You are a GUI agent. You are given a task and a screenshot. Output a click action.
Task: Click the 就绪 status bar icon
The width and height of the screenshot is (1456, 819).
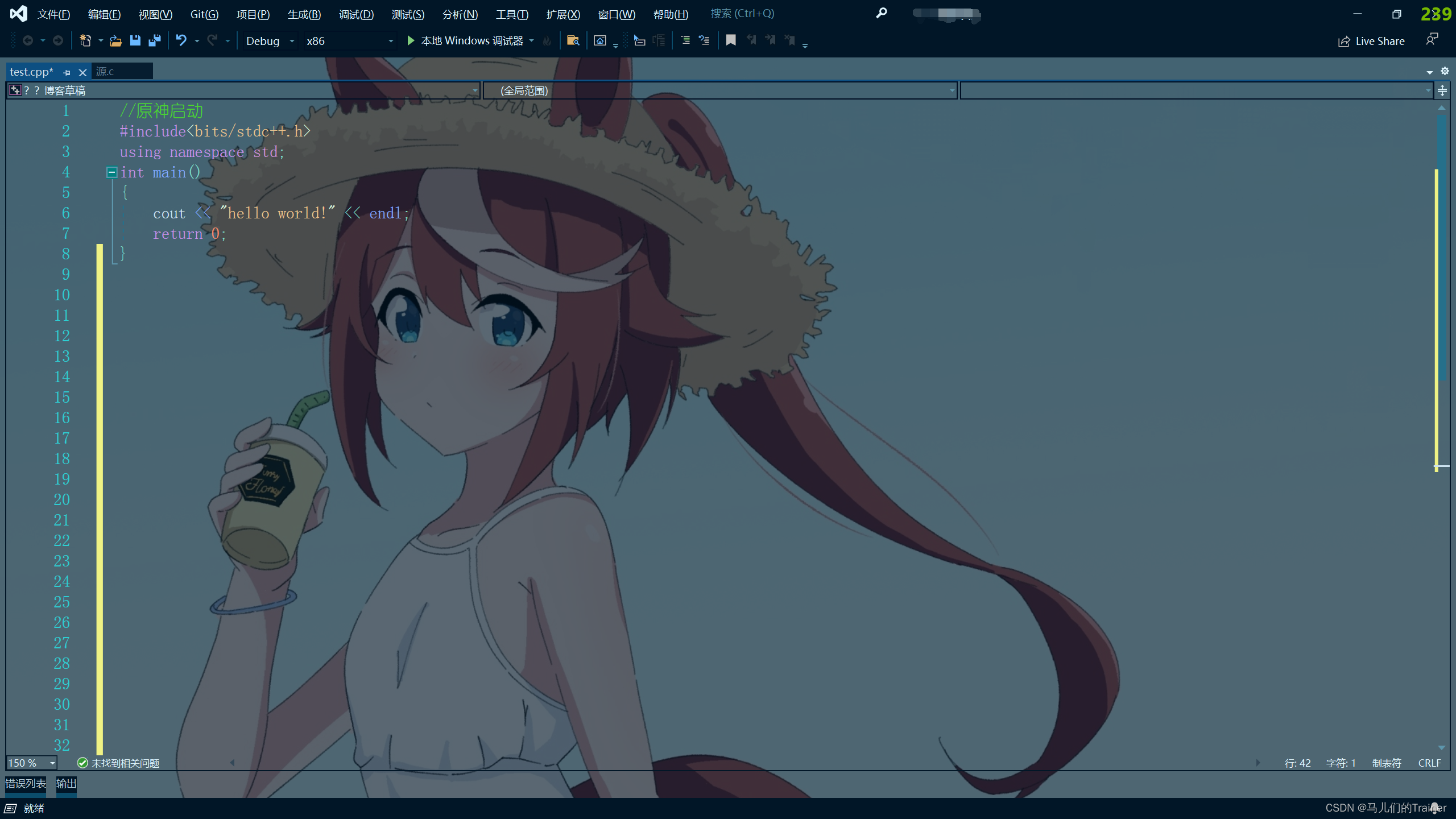[10, 808]
